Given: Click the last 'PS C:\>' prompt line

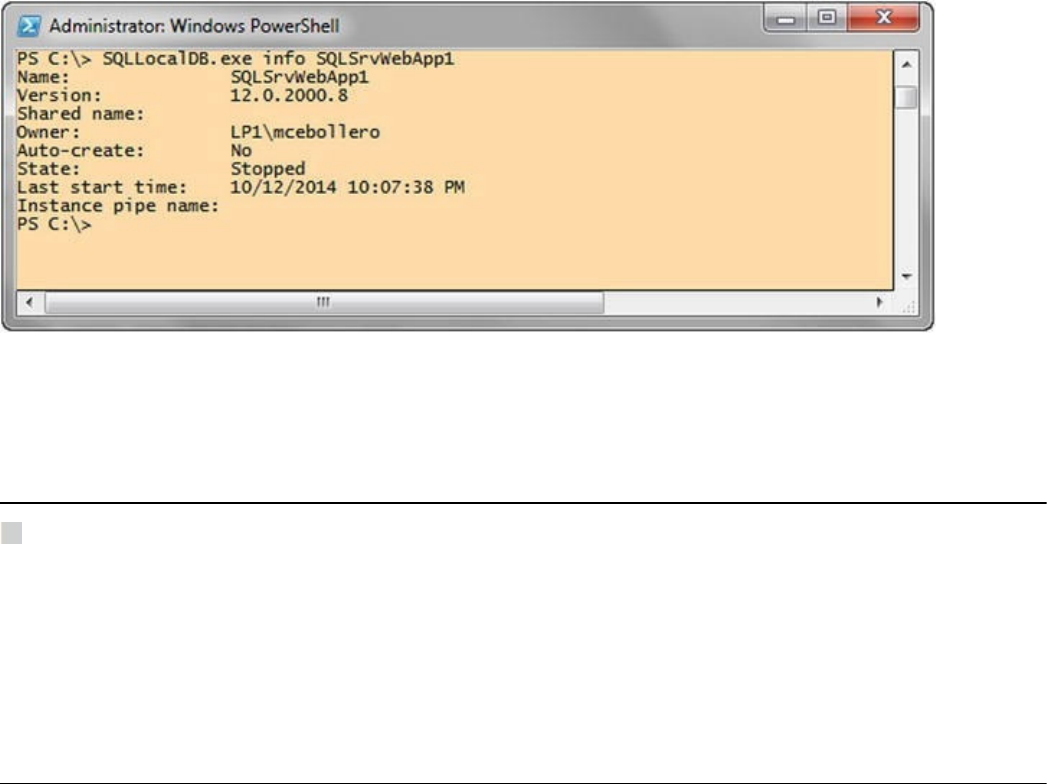Looking at the screenshot, I should [54, 224].
